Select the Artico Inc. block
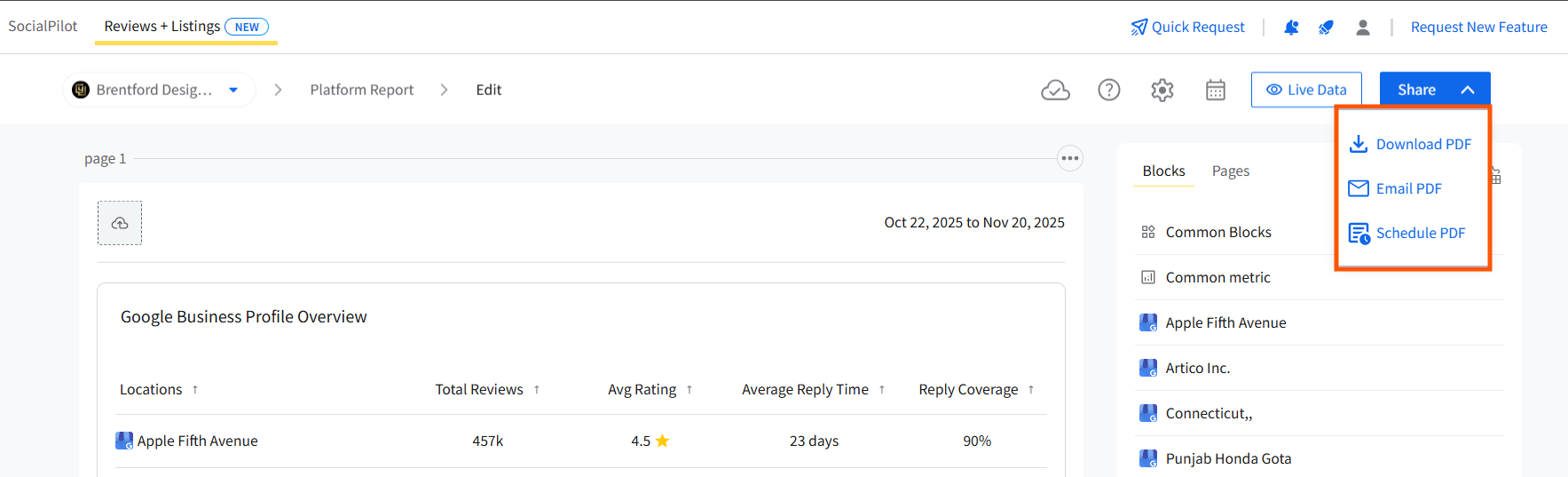This screenshot has width=1568, height=477. point(1320,368)
